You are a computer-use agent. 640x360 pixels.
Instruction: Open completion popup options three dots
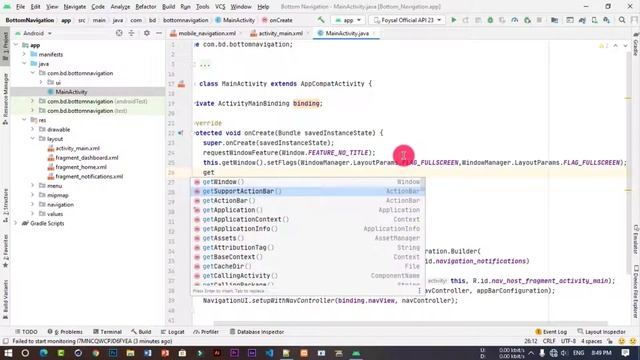(x=419, y=291)
